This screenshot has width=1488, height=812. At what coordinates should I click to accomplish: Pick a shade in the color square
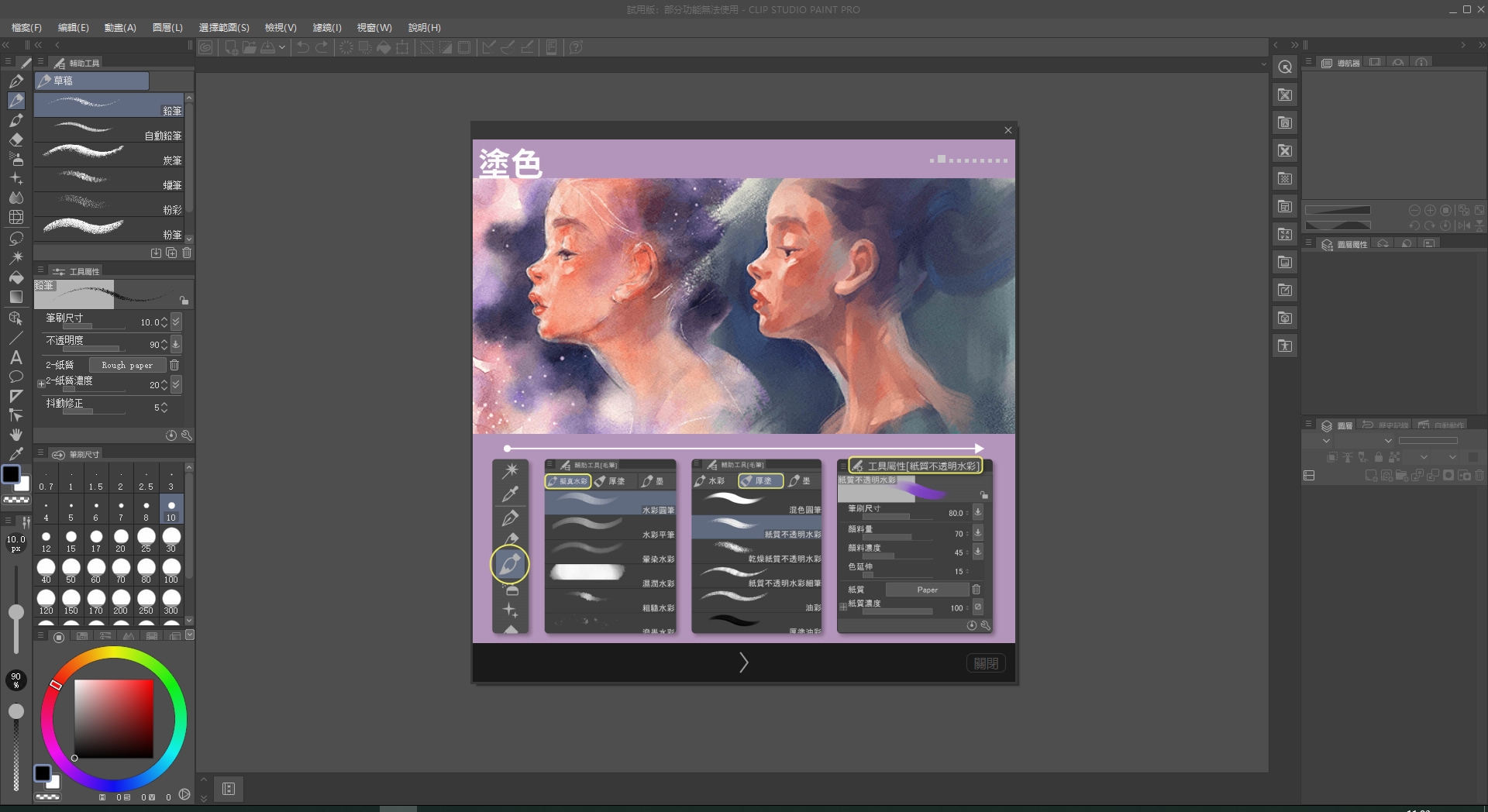114,719
